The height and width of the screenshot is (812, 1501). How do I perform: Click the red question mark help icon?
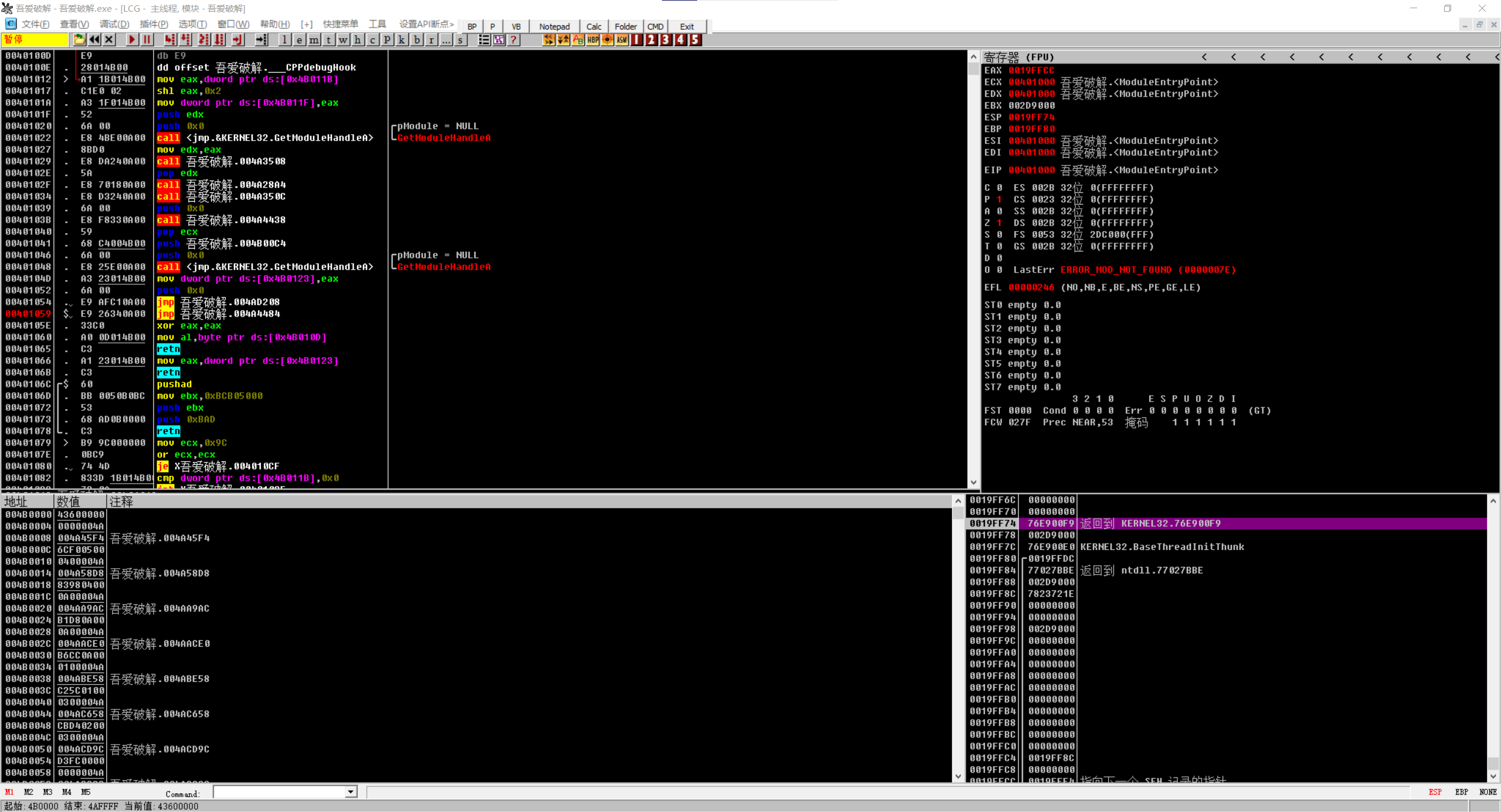[x=514, y=40]
